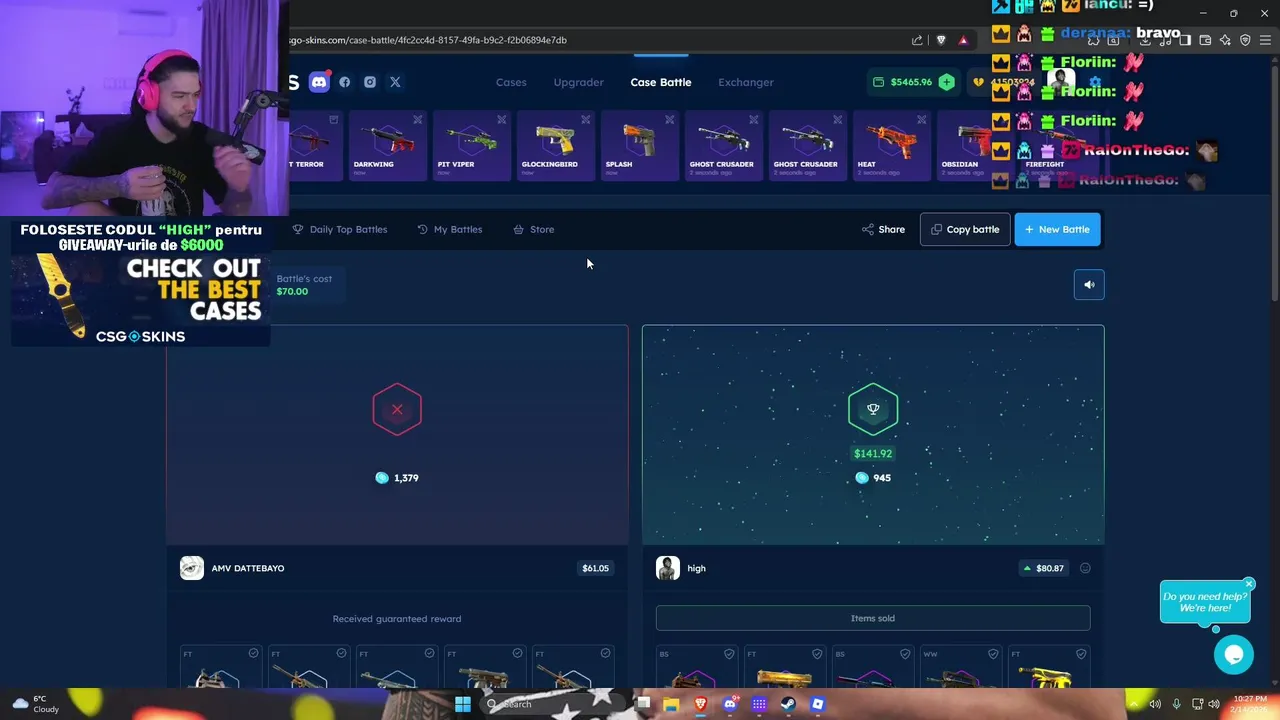This screenshot has height=720, width=1280.
Task: Open the high player profile
Action: [681, 568]
